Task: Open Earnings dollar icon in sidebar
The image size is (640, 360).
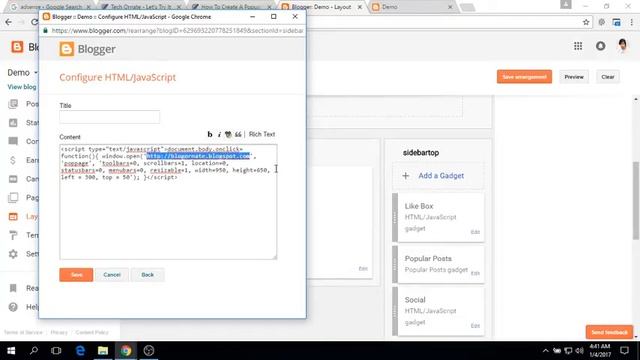Action: 13,160
